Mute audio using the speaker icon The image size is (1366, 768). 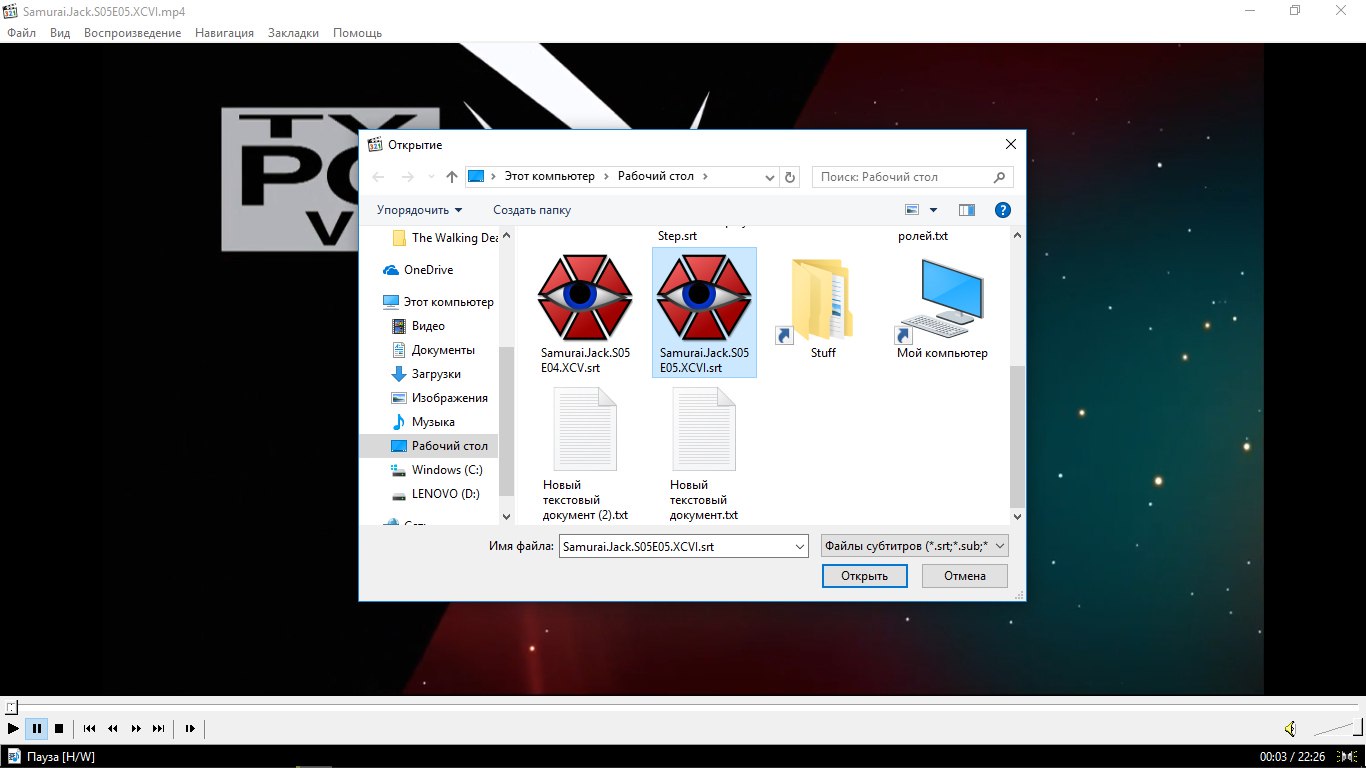click(x=1290, y=729)
